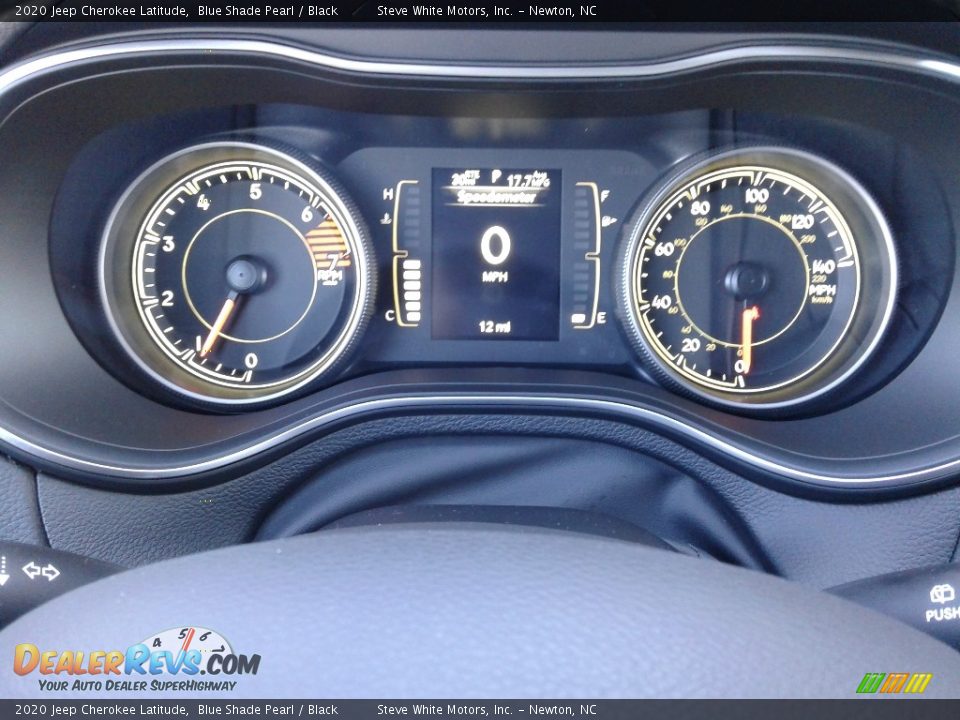This screenshot has height=720, width=960.
Task: Click the windshield wiper icon on right stalk
Action: pyautogui.click(x=942, y=593)
